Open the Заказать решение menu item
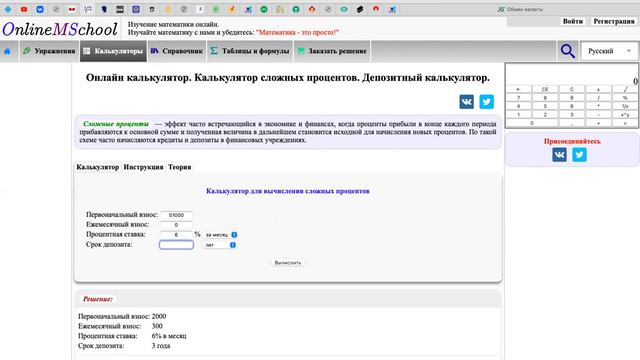640x360 pixels. (x=332, y=51)
